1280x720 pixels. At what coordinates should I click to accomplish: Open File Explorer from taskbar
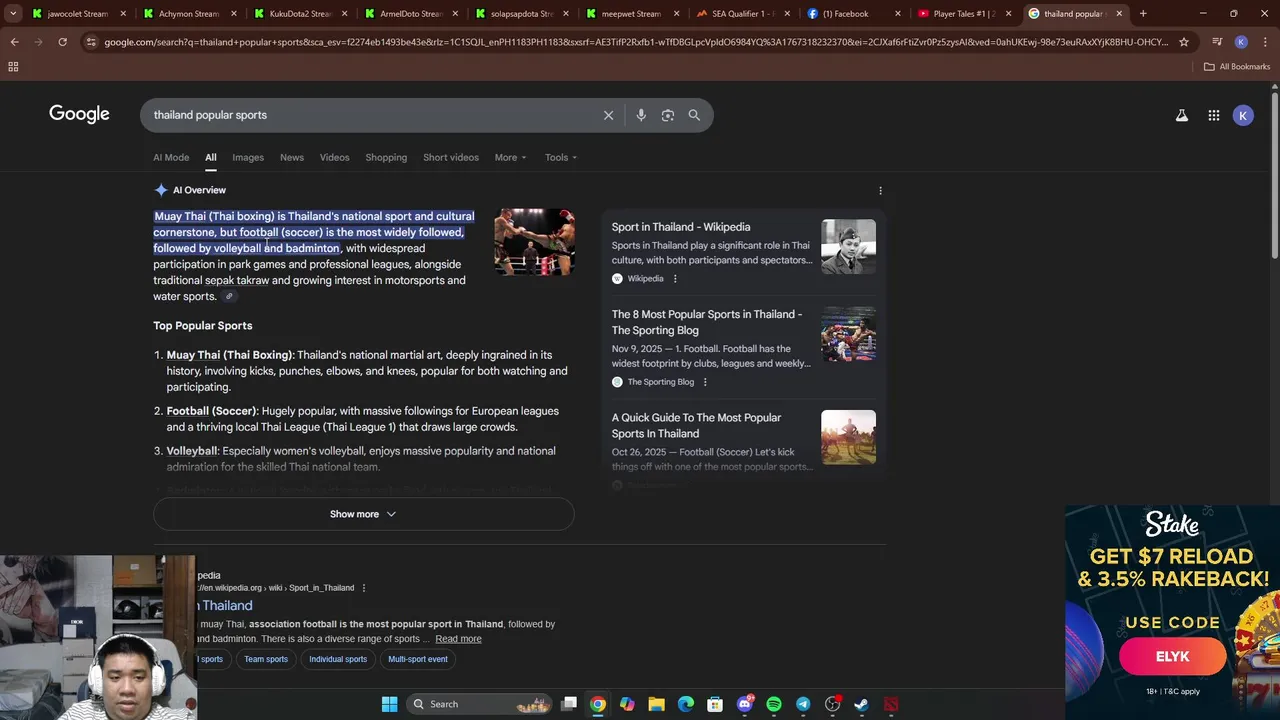(x=656, y=704)
